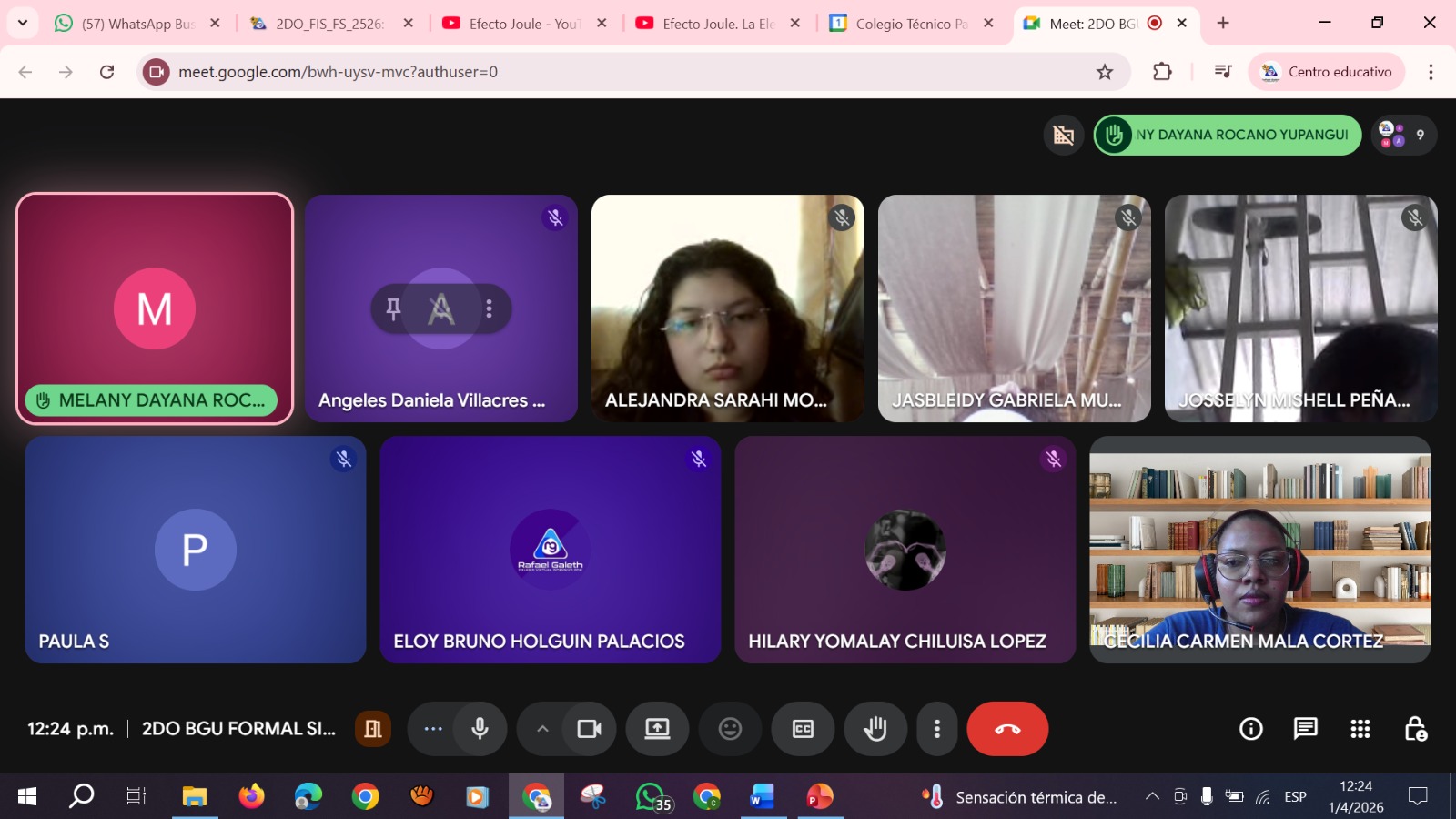
Task: Open audio settings three-dot menu beside mic
Action: (433, 729)
